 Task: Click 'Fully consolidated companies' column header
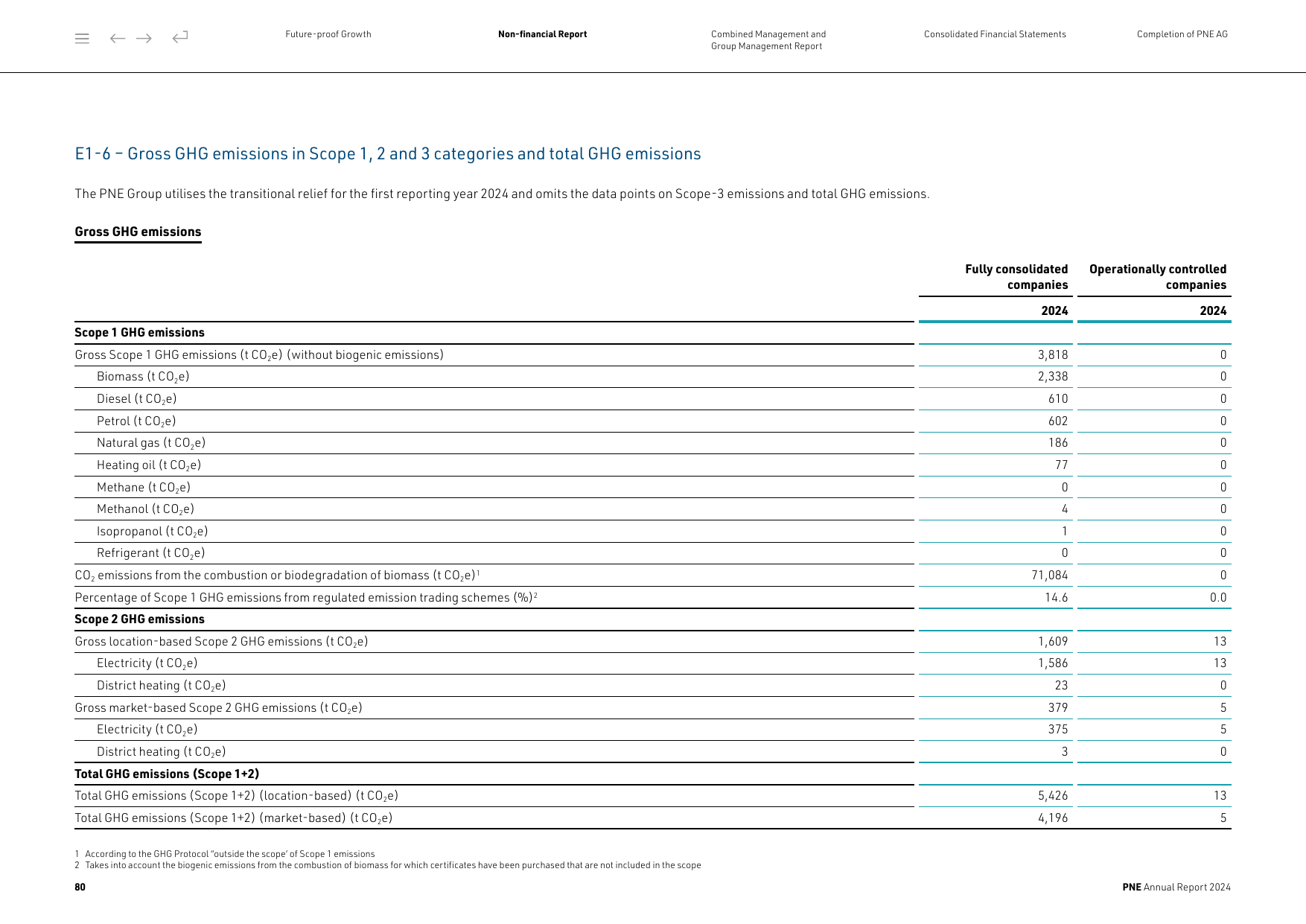pyautogui.click(x=1016, y=277)
